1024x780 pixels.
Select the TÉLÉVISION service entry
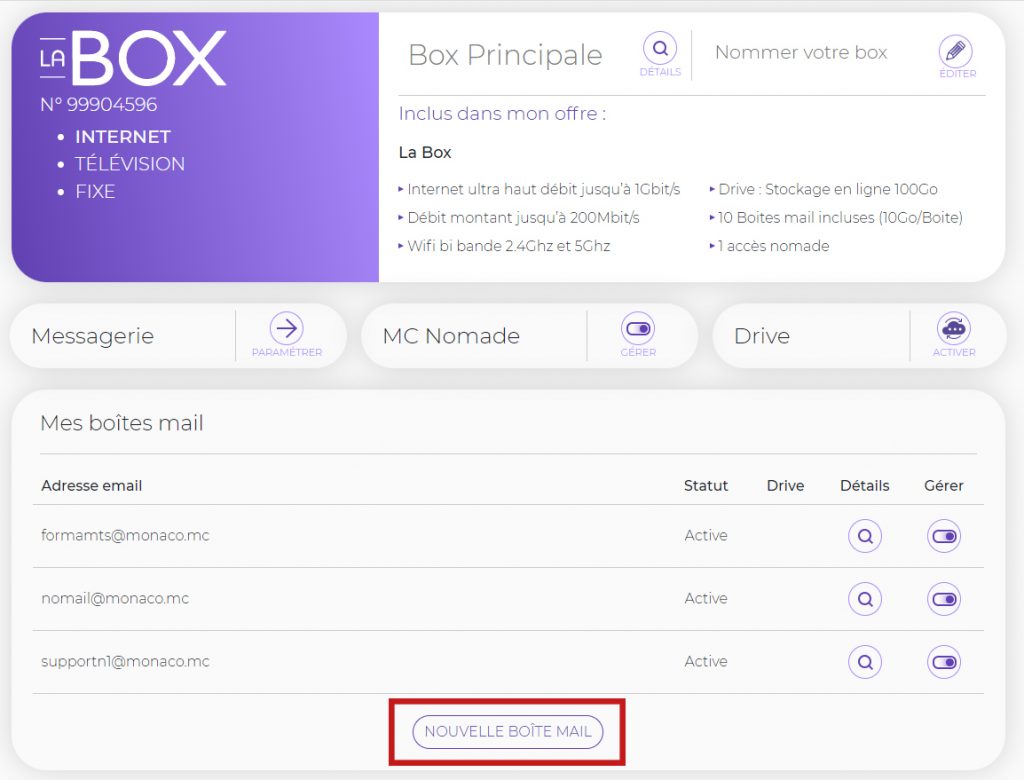(130, 164)
